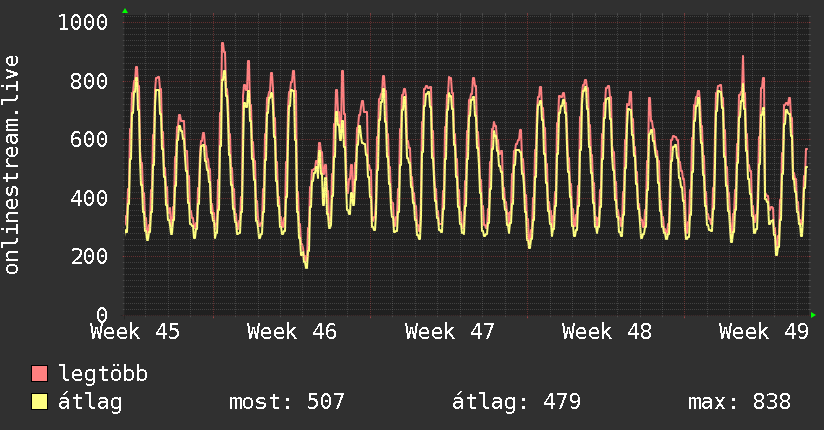Click the yellow átlag legend swatch
The height and width of the screenshot is (430, 824).
[39, 402]
